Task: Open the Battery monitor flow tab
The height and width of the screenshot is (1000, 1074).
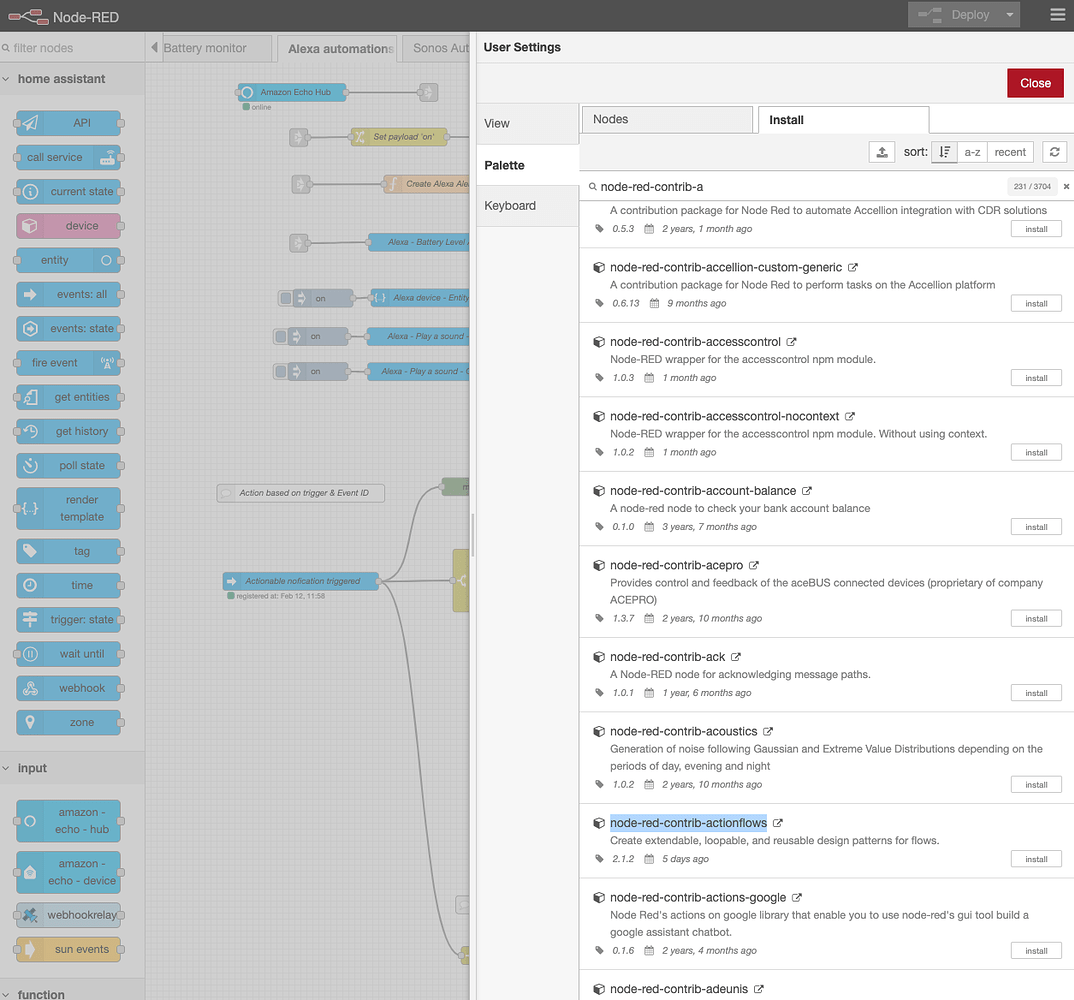Action: pyautogui.click(x=216, y=49)
